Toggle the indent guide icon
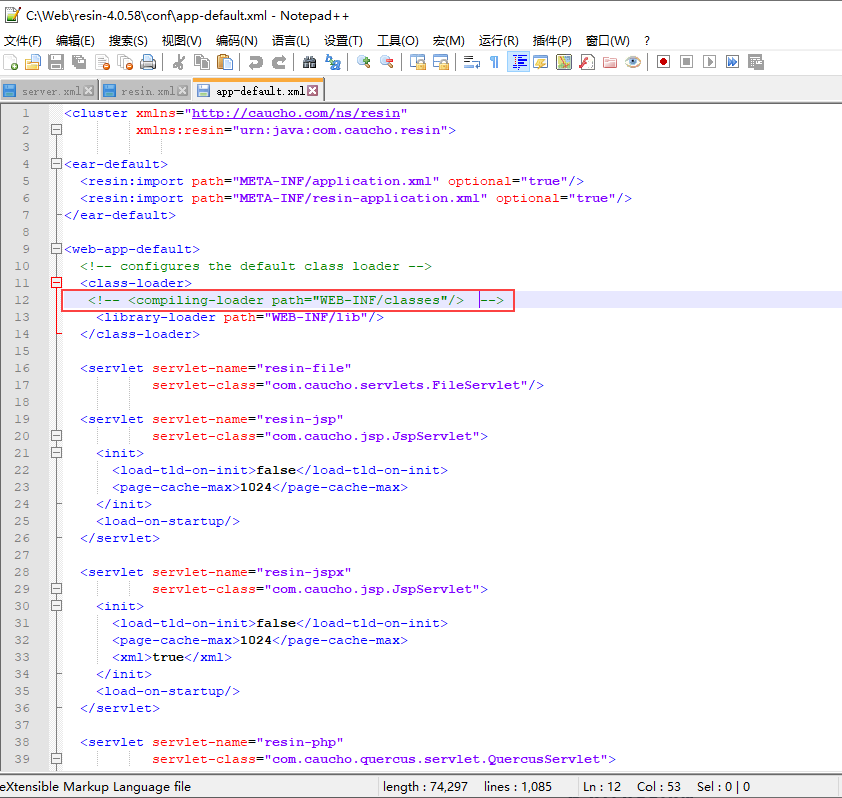This screenshot has height=798, width=842. (x=518, y=62)
